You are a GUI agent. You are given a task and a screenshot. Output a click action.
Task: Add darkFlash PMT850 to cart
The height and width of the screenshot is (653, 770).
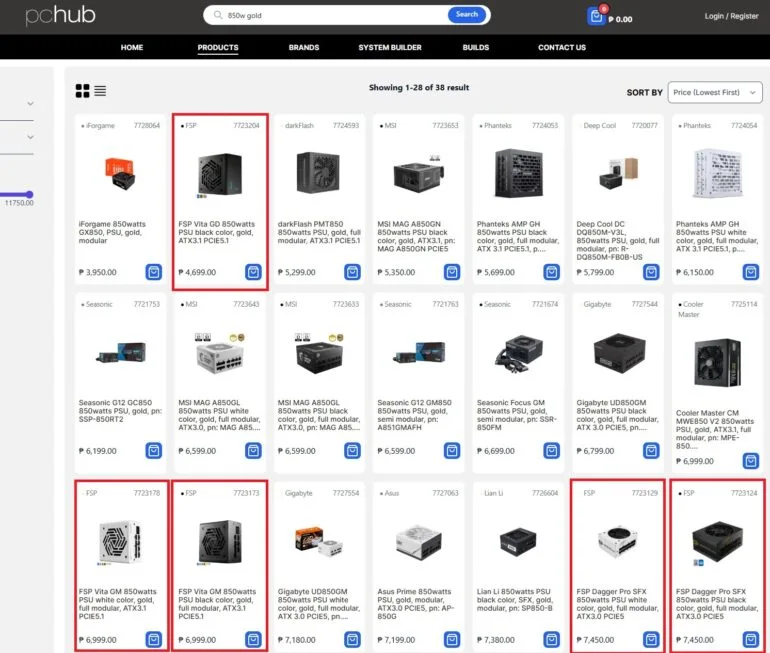pos(353,272)
